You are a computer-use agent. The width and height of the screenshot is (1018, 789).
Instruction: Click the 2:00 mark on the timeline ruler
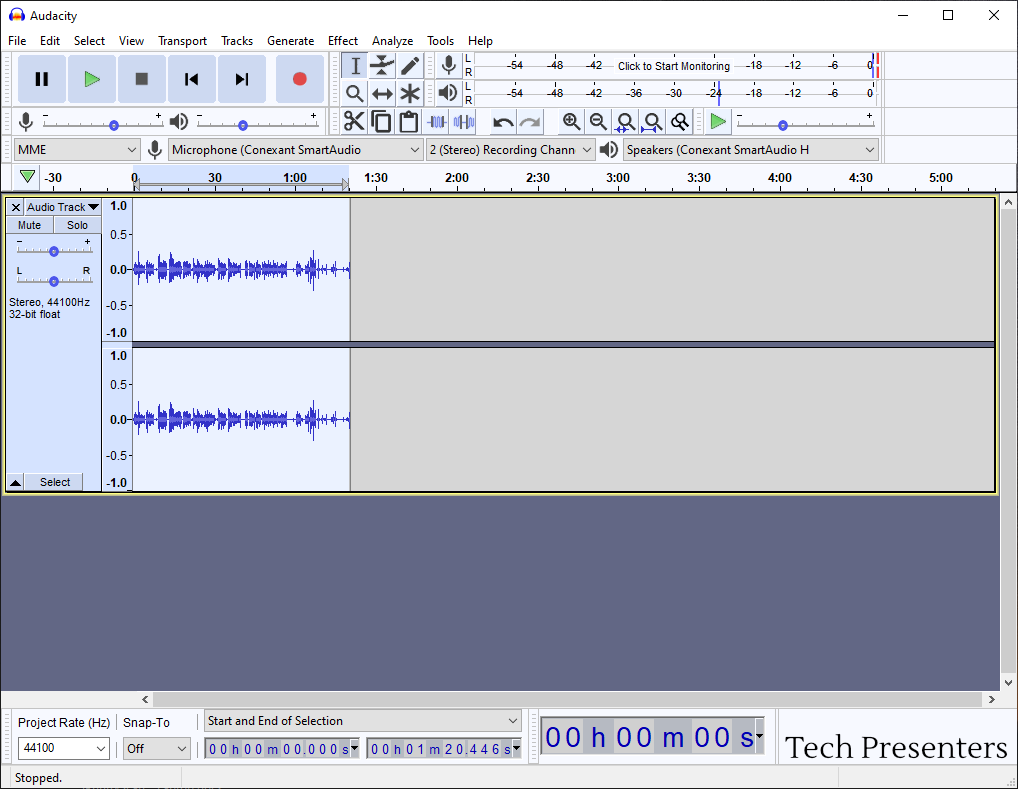click(457, 178)
